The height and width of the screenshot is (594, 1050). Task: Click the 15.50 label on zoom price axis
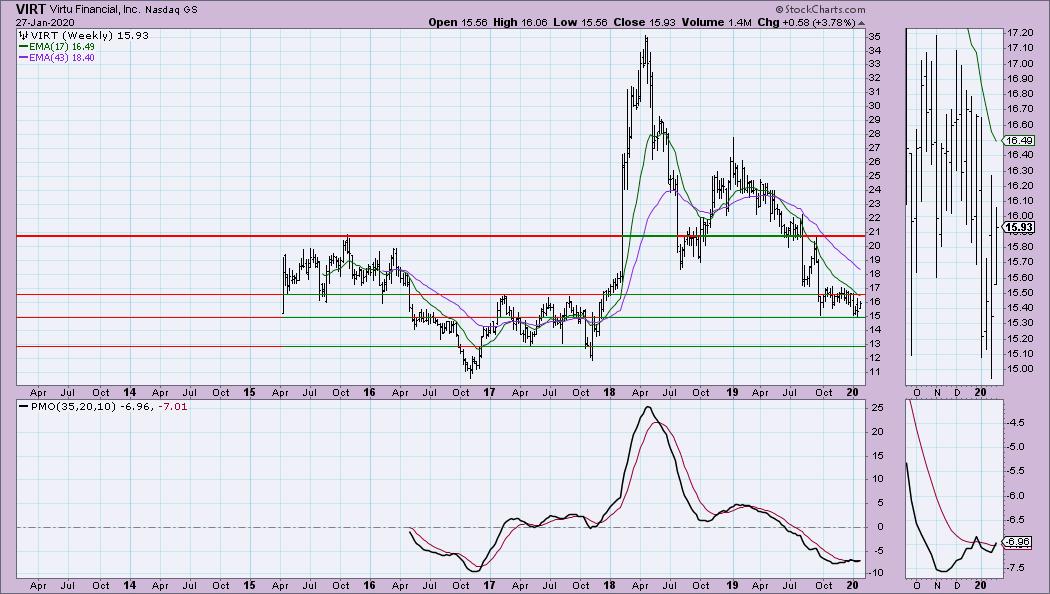coord(1020,293)
